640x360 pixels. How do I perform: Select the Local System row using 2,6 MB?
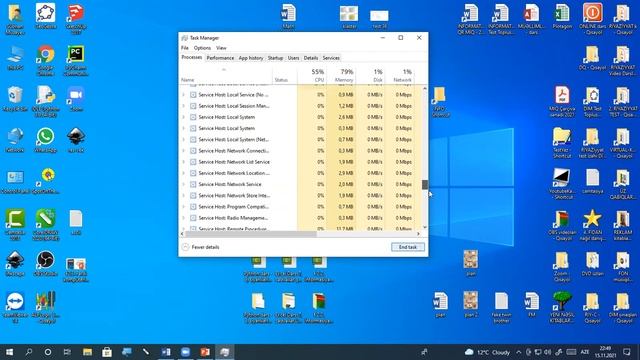(301, 117)
